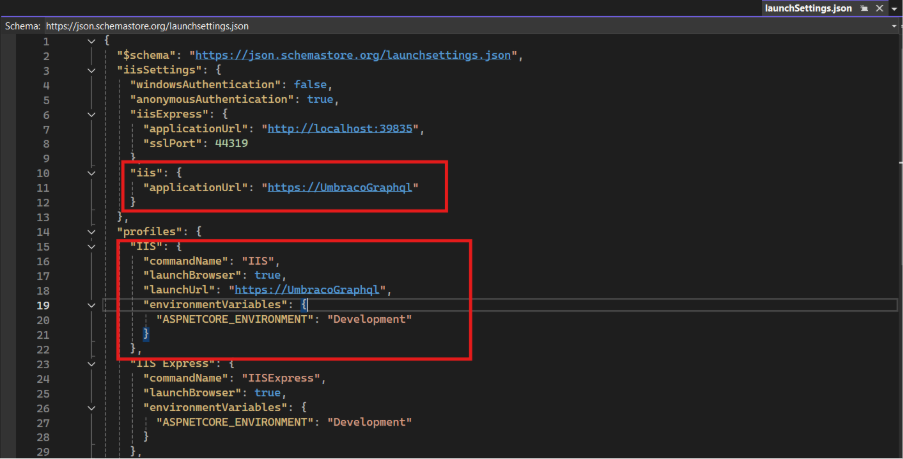The height and width of the screenshot is (459, 903).
Task: Fold environmentVariables on line 19
Action: point(92,304)
